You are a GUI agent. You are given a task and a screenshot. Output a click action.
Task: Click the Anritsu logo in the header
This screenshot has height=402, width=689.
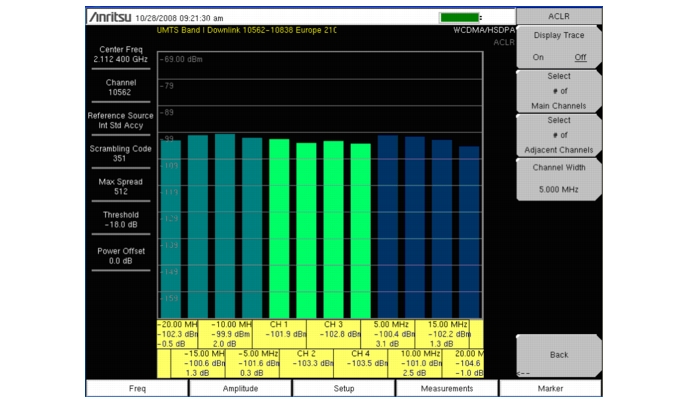[x=115, y=17]
